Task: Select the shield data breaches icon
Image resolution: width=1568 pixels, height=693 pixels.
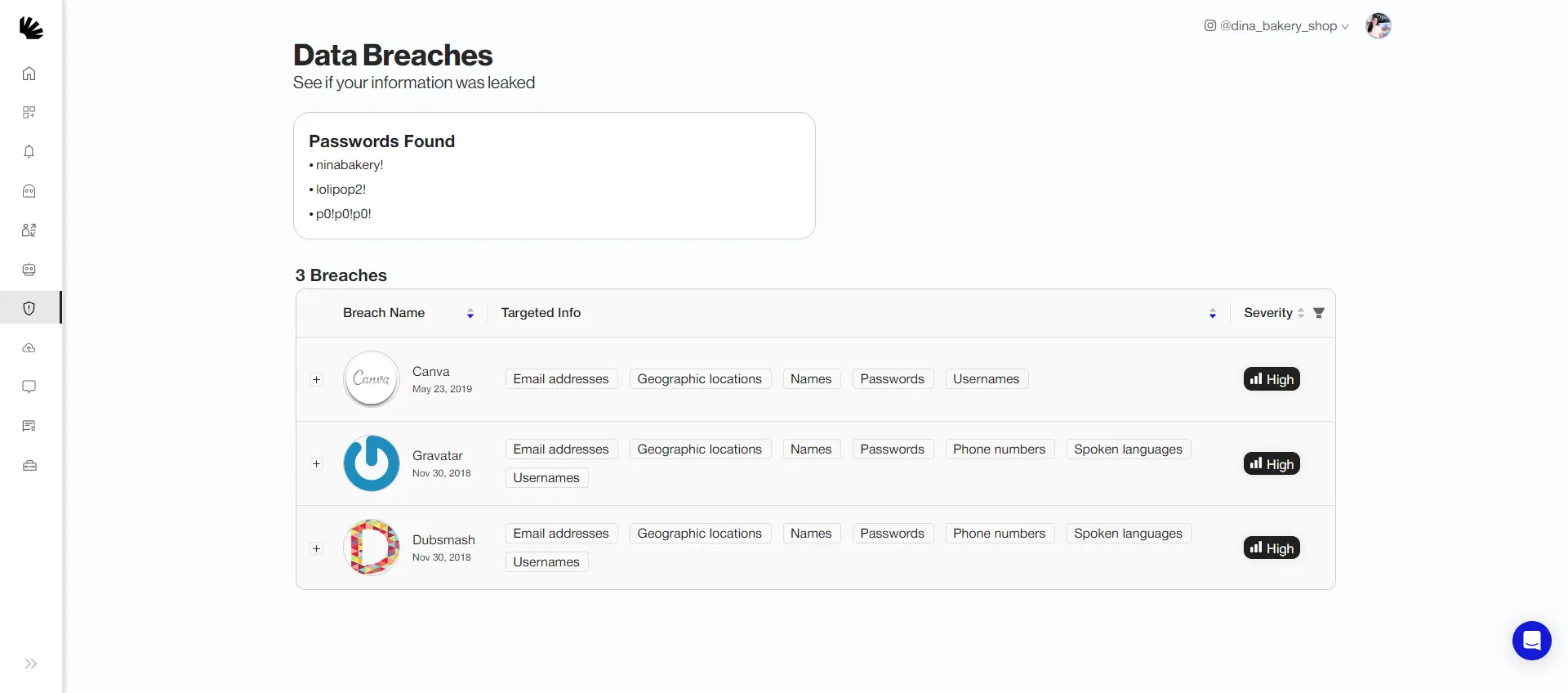Action: (29, 308)
